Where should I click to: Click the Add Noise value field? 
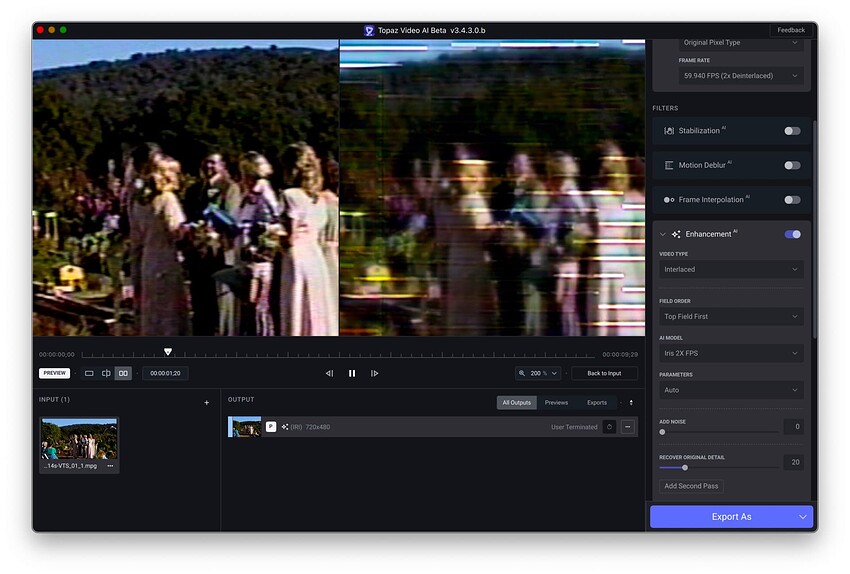tap(794, 427)
